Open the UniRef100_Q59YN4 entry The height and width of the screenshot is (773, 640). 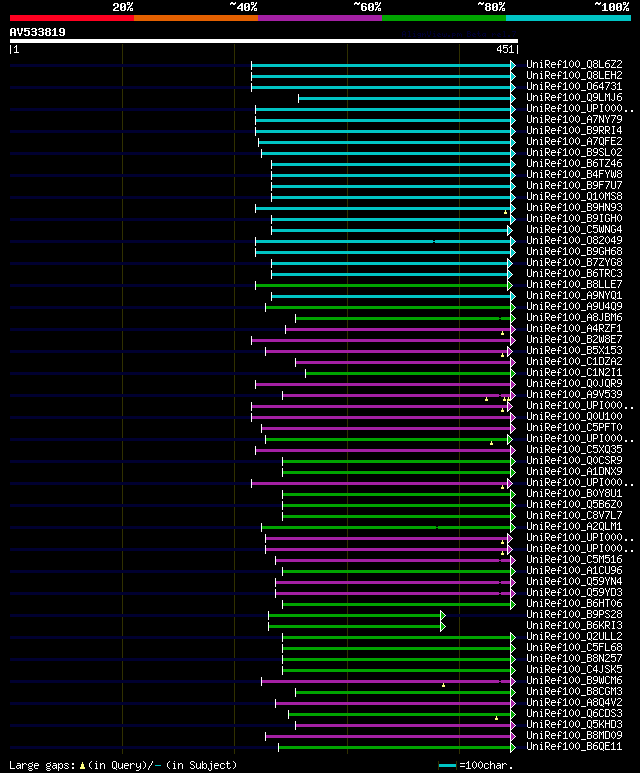[x=574, y=582]
